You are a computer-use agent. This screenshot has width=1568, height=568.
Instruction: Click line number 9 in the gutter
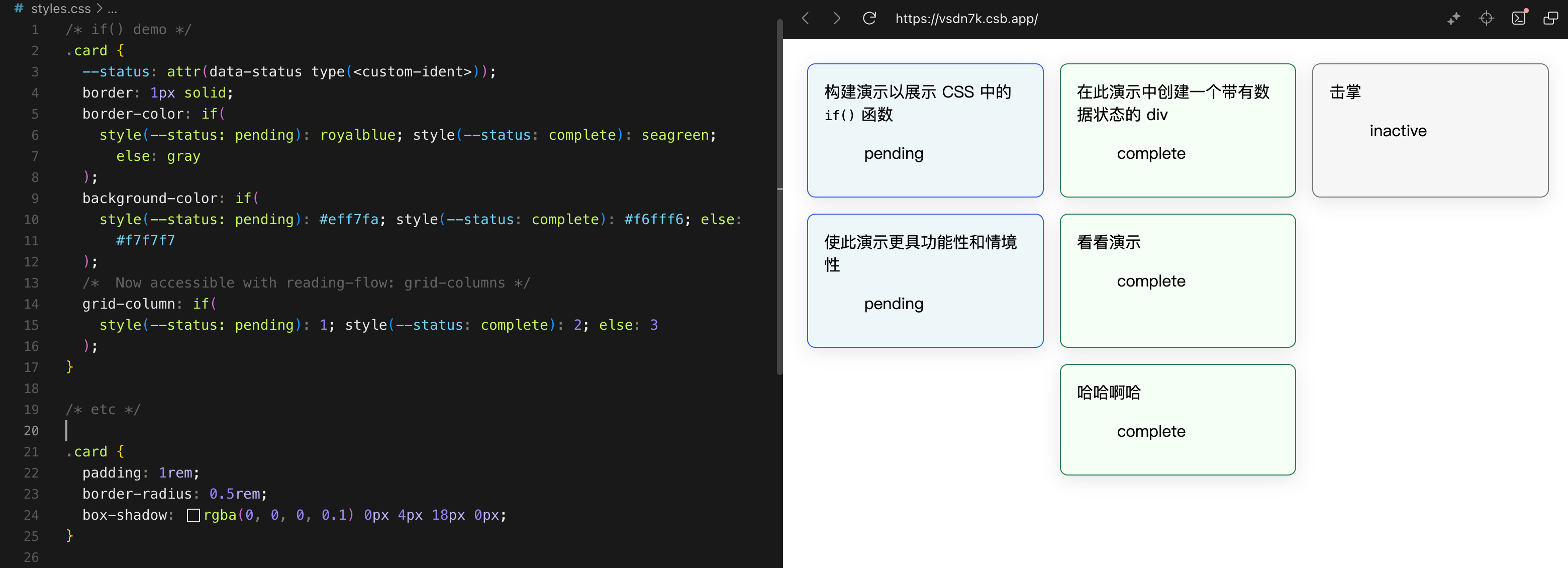[x=35, y=199]
